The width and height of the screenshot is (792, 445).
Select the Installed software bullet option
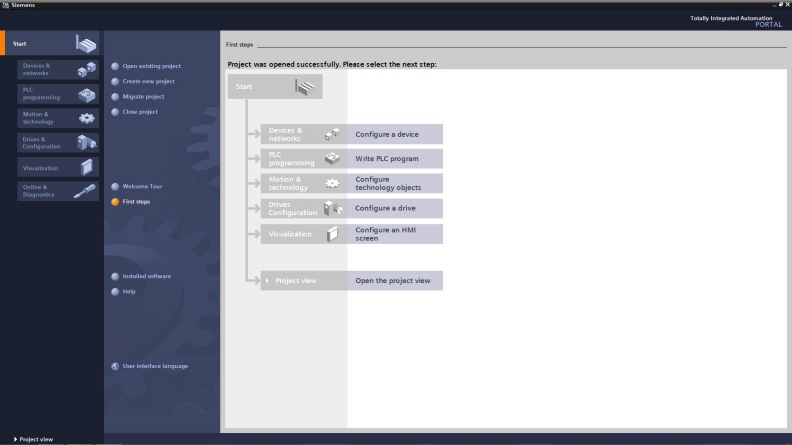pos(116,276)
